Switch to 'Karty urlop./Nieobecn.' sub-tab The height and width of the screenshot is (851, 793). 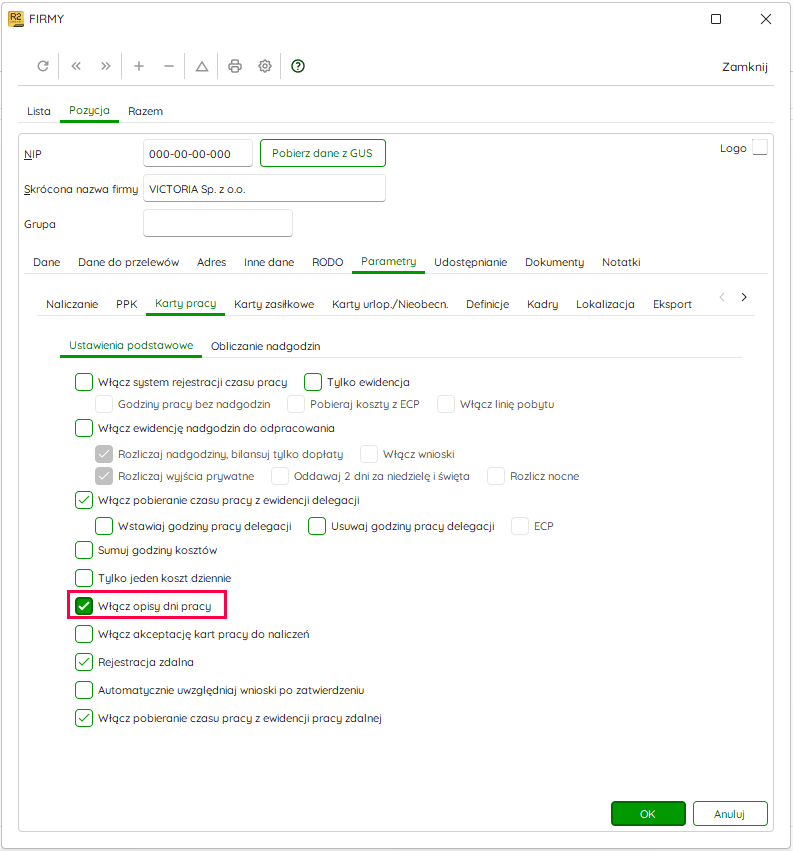point(390,304)
